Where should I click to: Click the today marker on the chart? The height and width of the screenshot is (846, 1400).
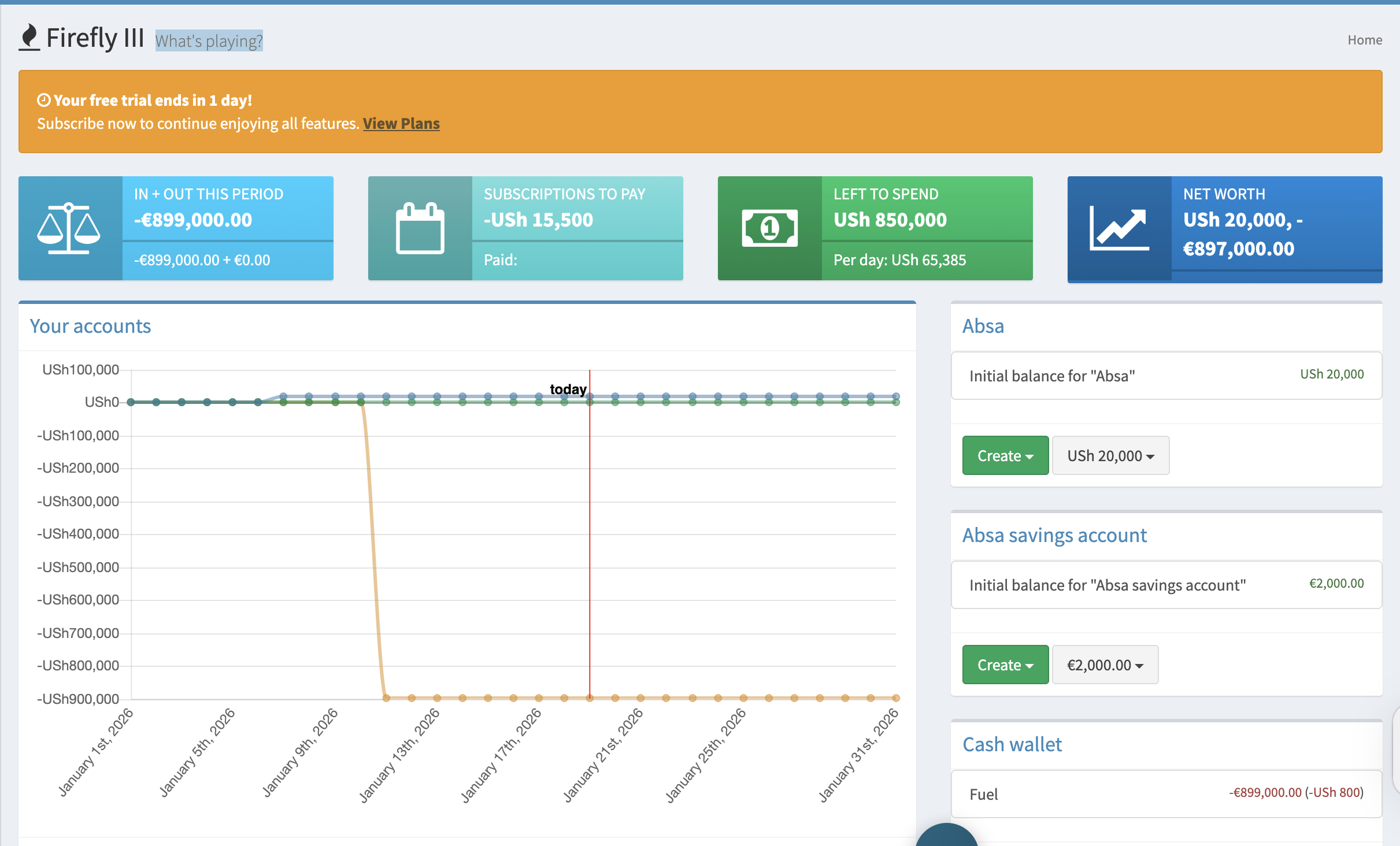(x=568, y=389)
